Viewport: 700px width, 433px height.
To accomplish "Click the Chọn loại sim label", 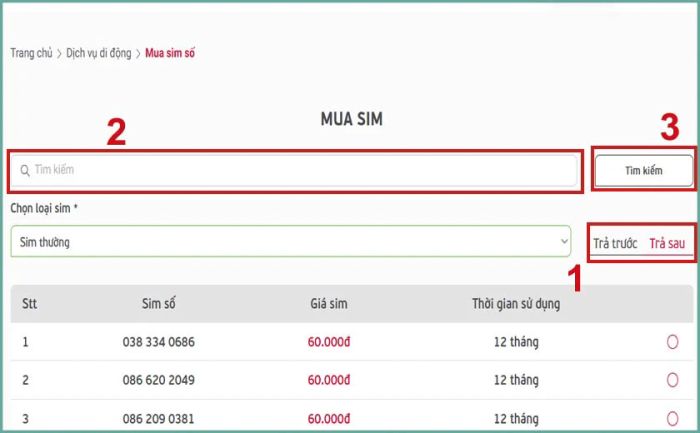I will (x=44, y=208).
